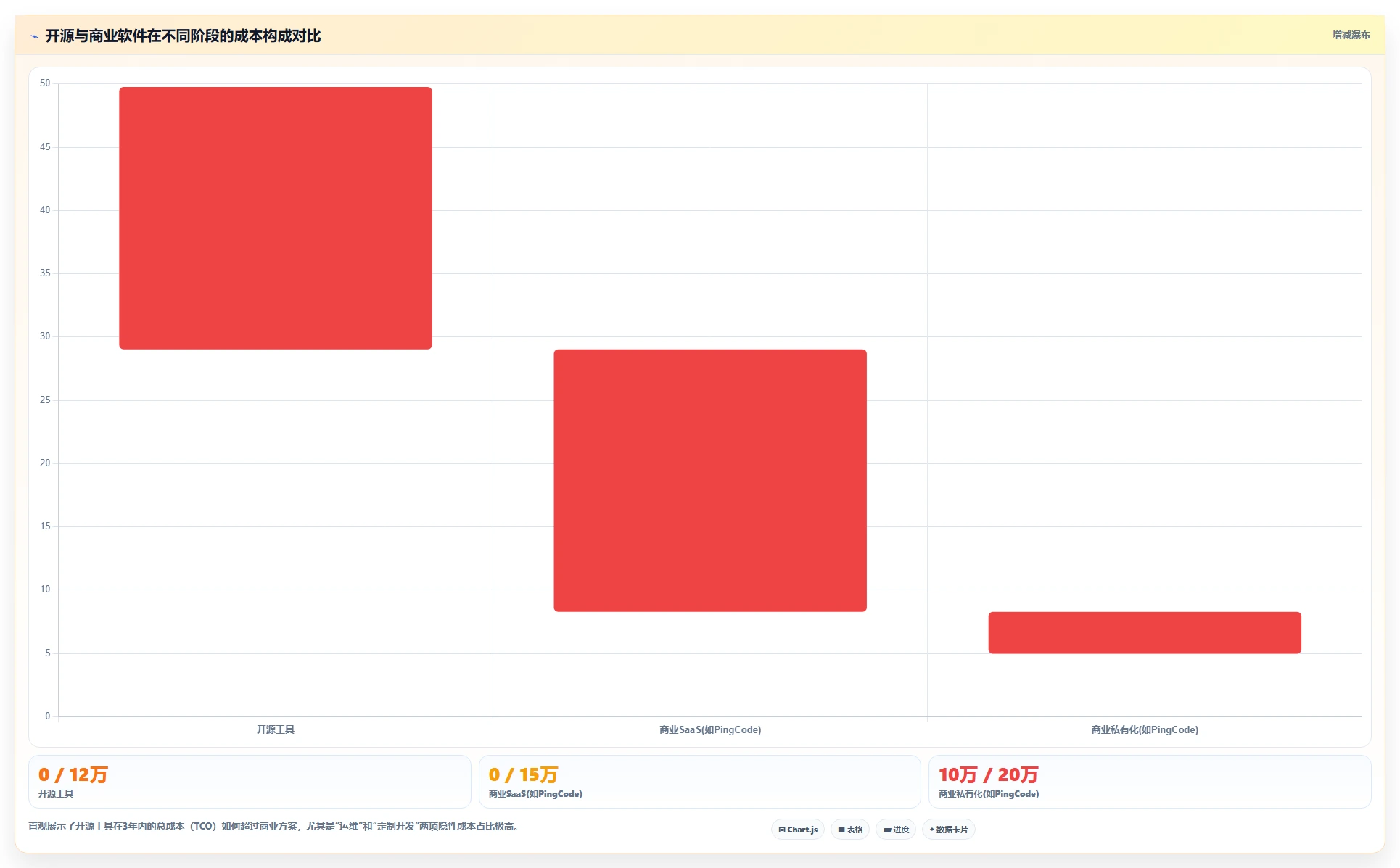Switch to the 数据卡片 tab
Image resolution: width=1400 pixels, height=868 pixels.
tap(949, 830)
